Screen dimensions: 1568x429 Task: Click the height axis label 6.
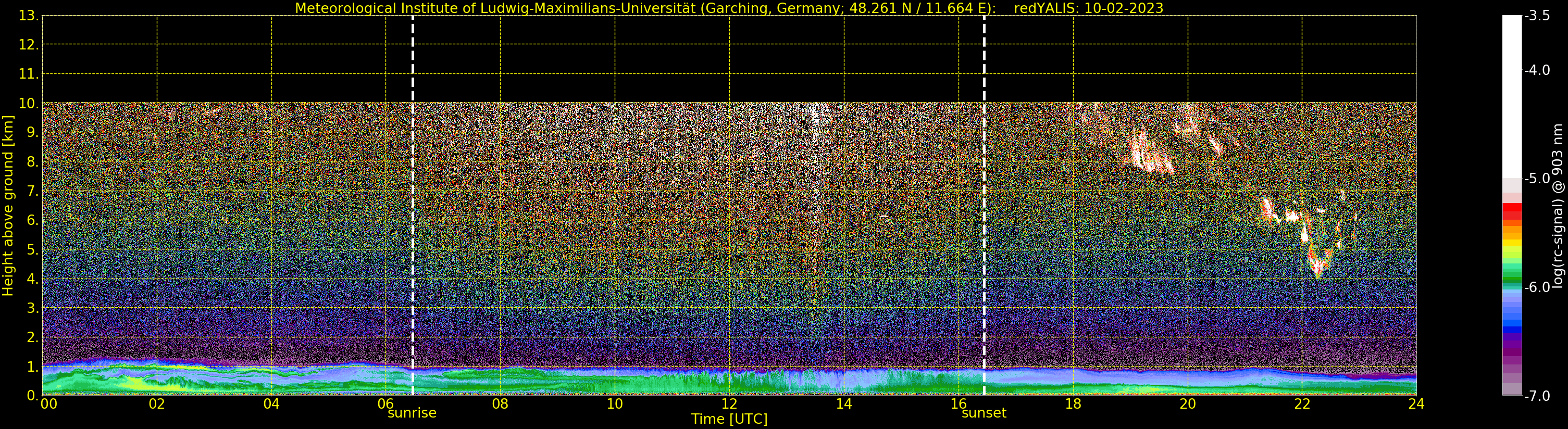tap(32, 220)
